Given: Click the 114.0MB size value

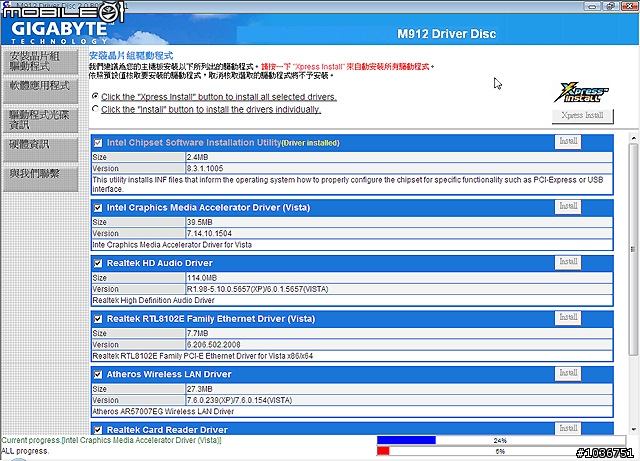Looking at the screenshot, I should [x=202, y=278].
